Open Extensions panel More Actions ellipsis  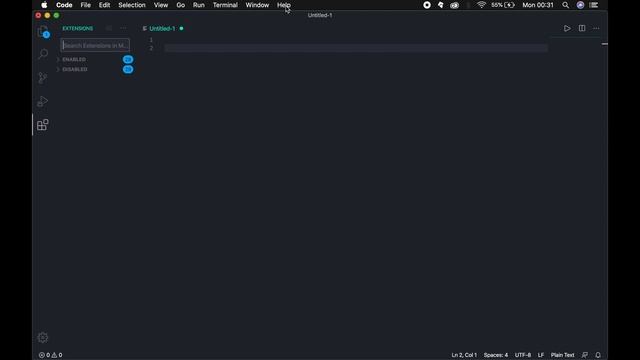coord(123,29)
